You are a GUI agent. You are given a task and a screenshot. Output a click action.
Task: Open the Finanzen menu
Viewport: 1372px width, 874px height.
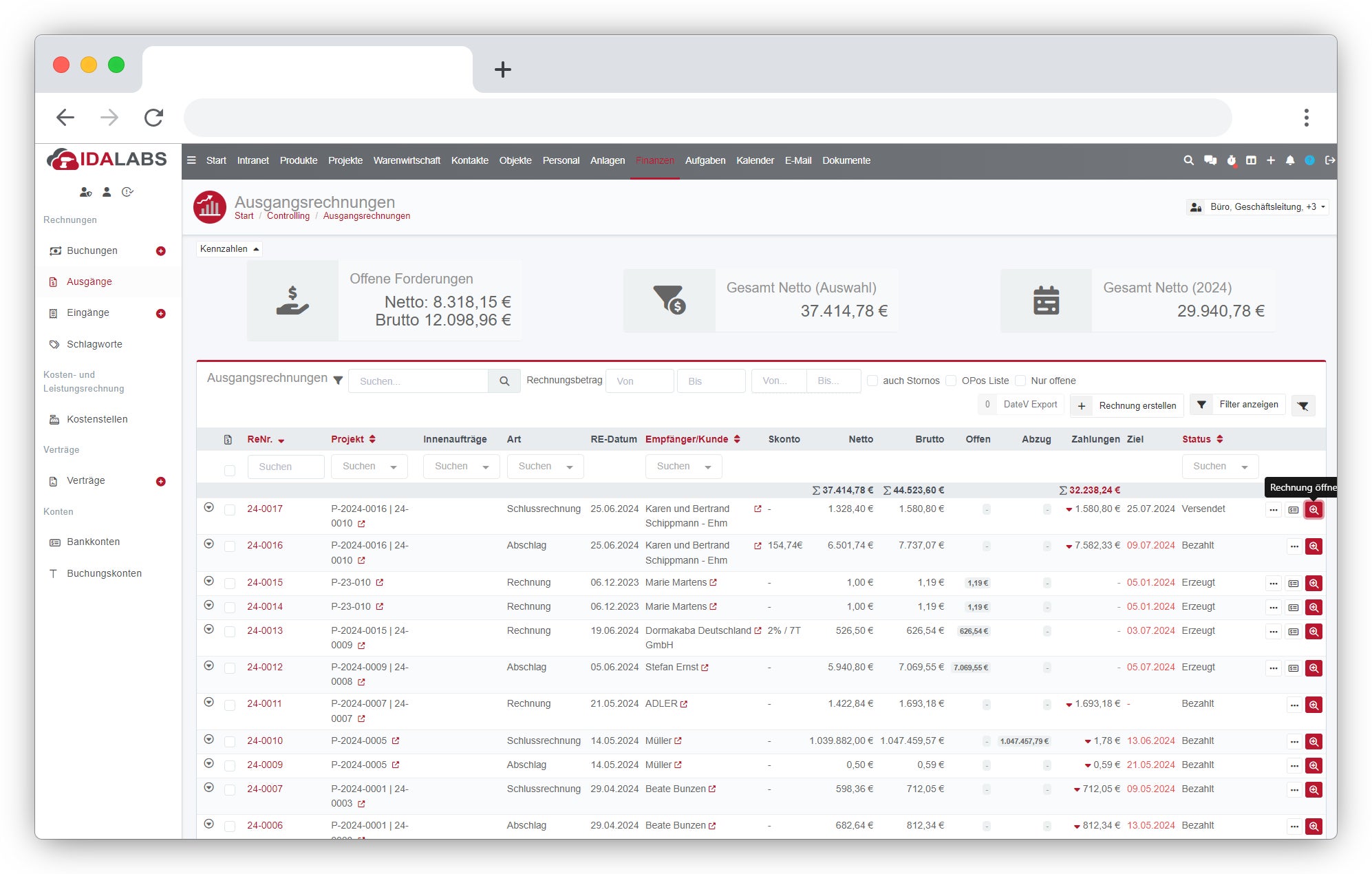pyautogui.click(x=655, y=160)
